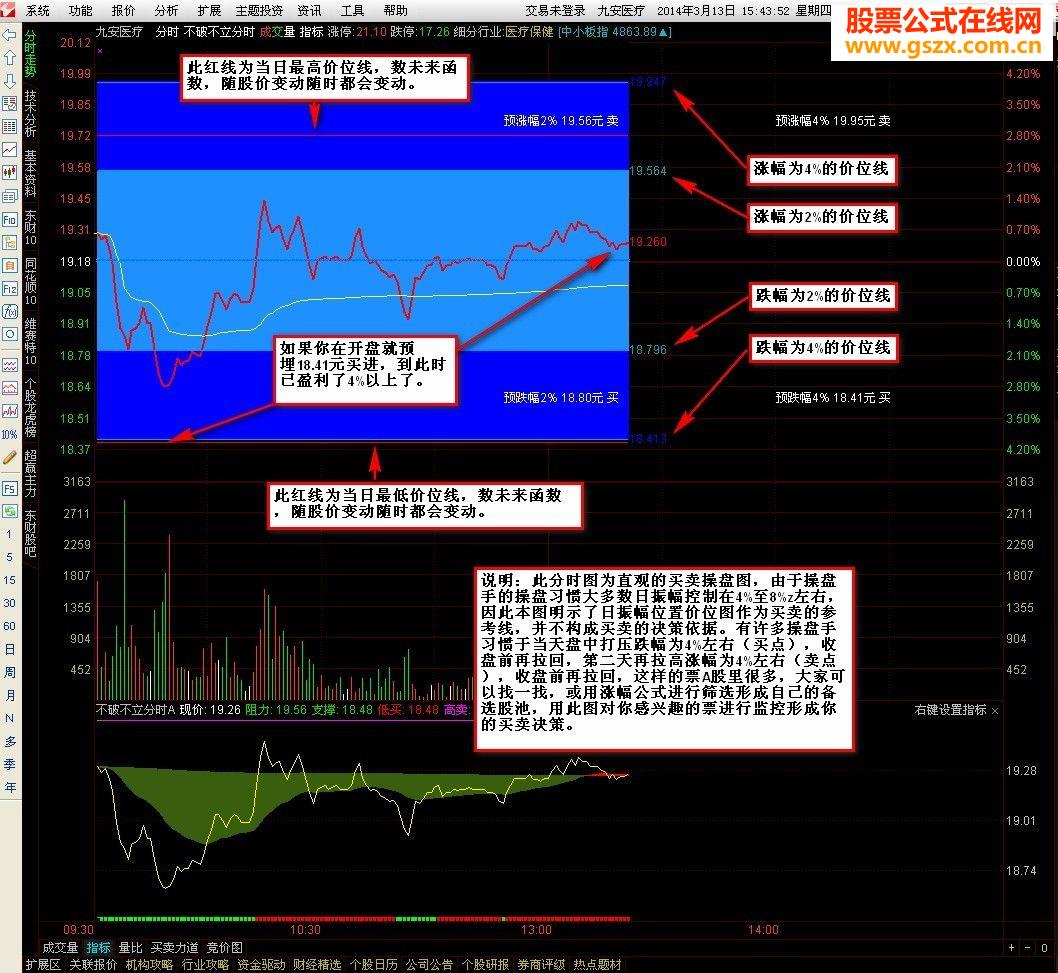1058x973 pixels.
Task: Open the 工具 menu
Action: pyautogui.click(x=352, y=11)
